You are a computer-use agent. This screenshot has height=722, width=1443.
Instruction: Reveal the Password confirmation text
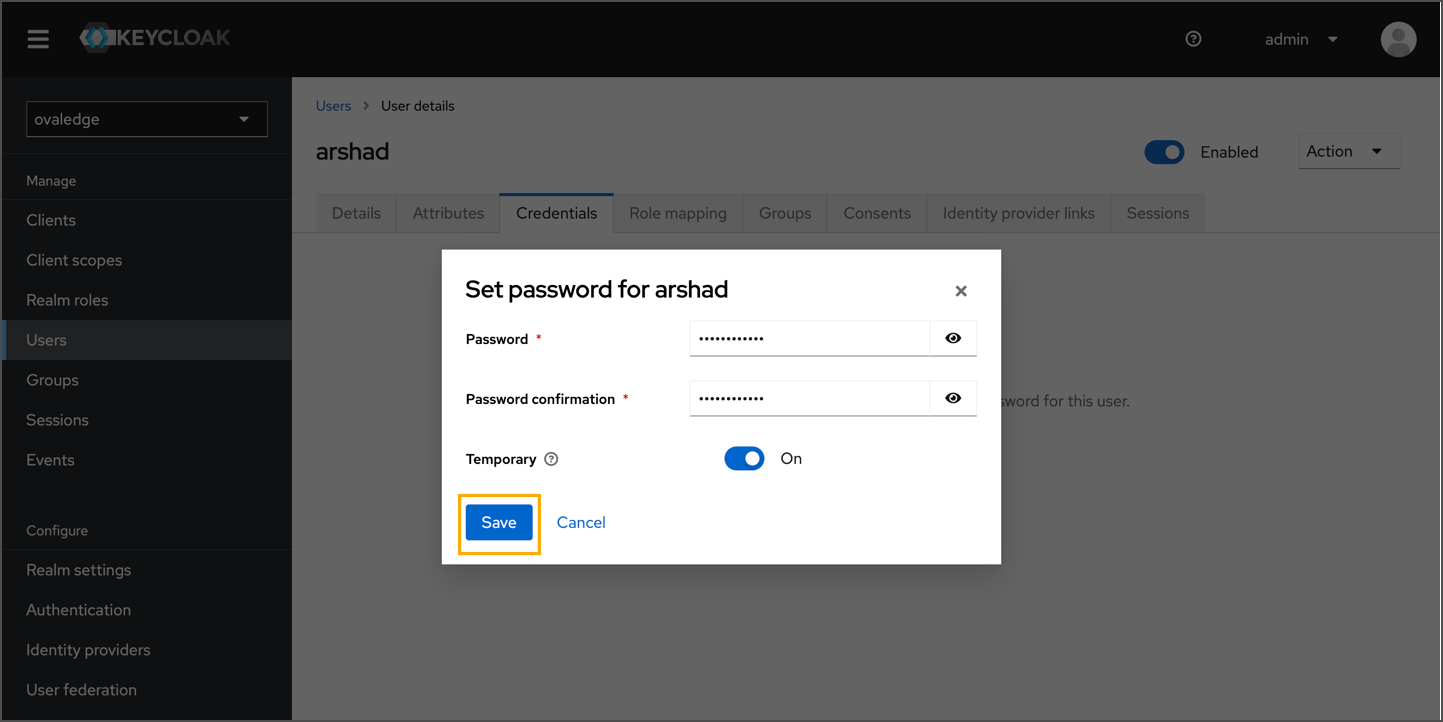[x=953, y=398]
